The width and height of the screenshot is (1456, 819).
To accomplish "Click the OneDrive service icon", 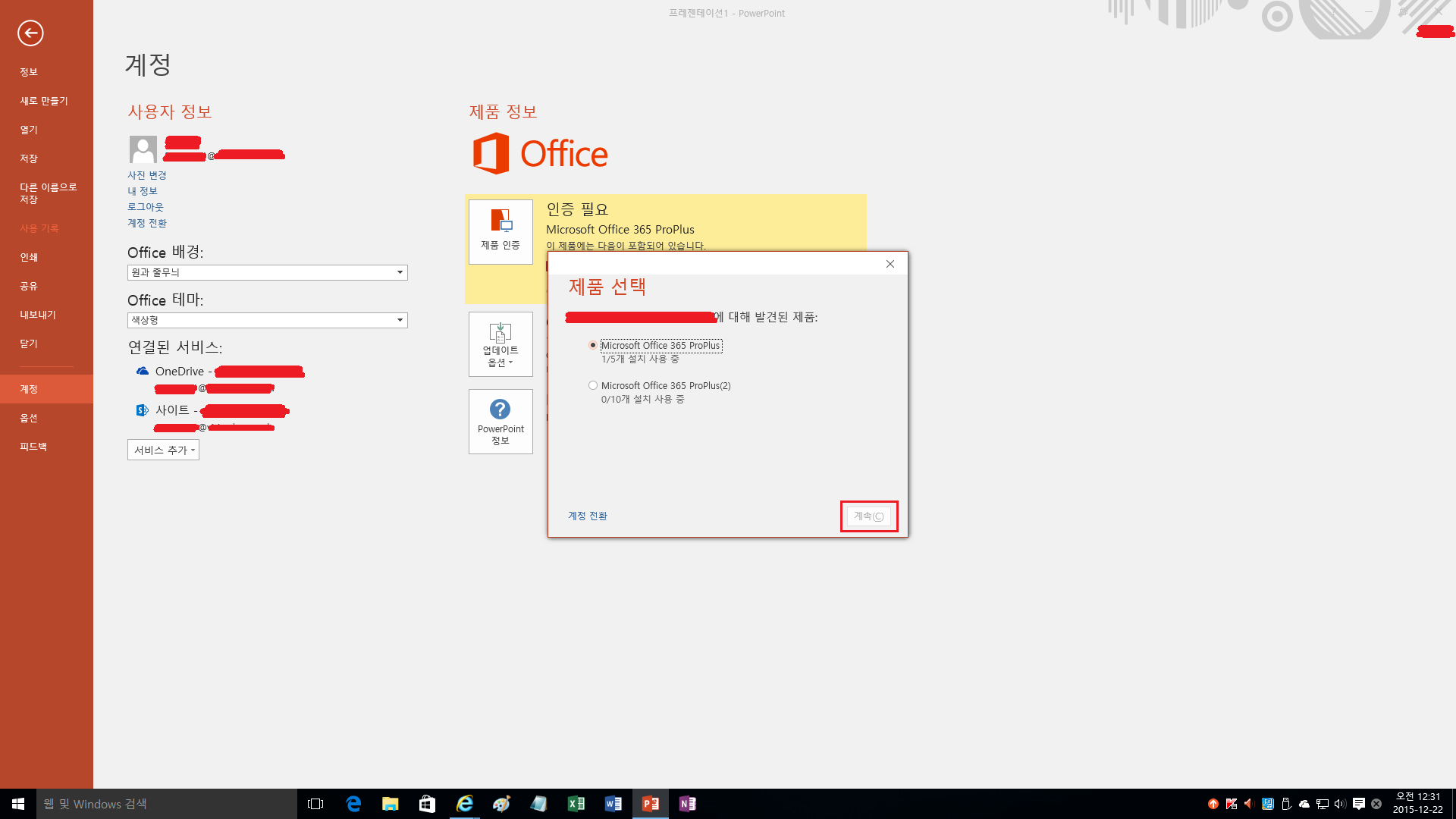I will (141, 371).
